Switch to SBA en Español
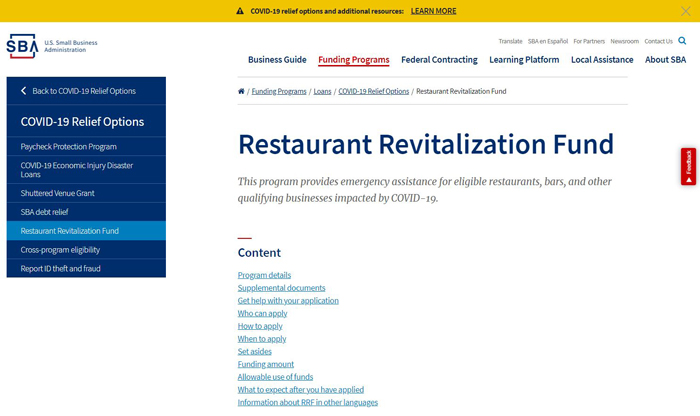 pos(548,41)
